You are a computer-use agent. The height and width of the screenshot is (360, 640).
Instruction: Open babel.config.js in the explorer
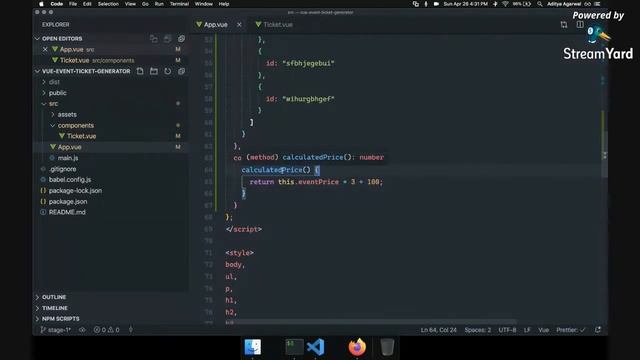pyautogui.click(x=70, y=180)
